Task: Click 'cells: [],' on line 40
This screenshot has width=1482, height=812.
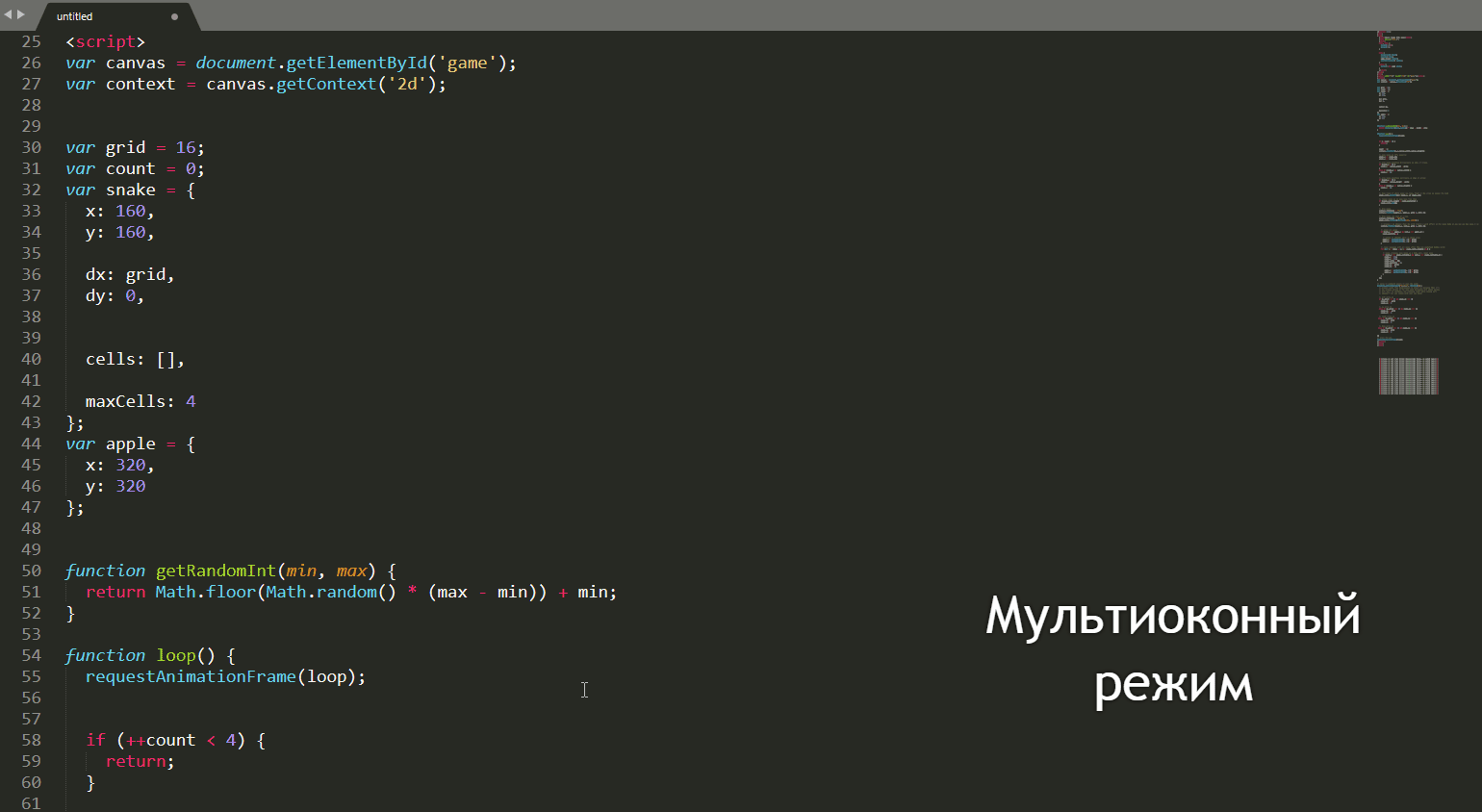Action: [135, 359]
